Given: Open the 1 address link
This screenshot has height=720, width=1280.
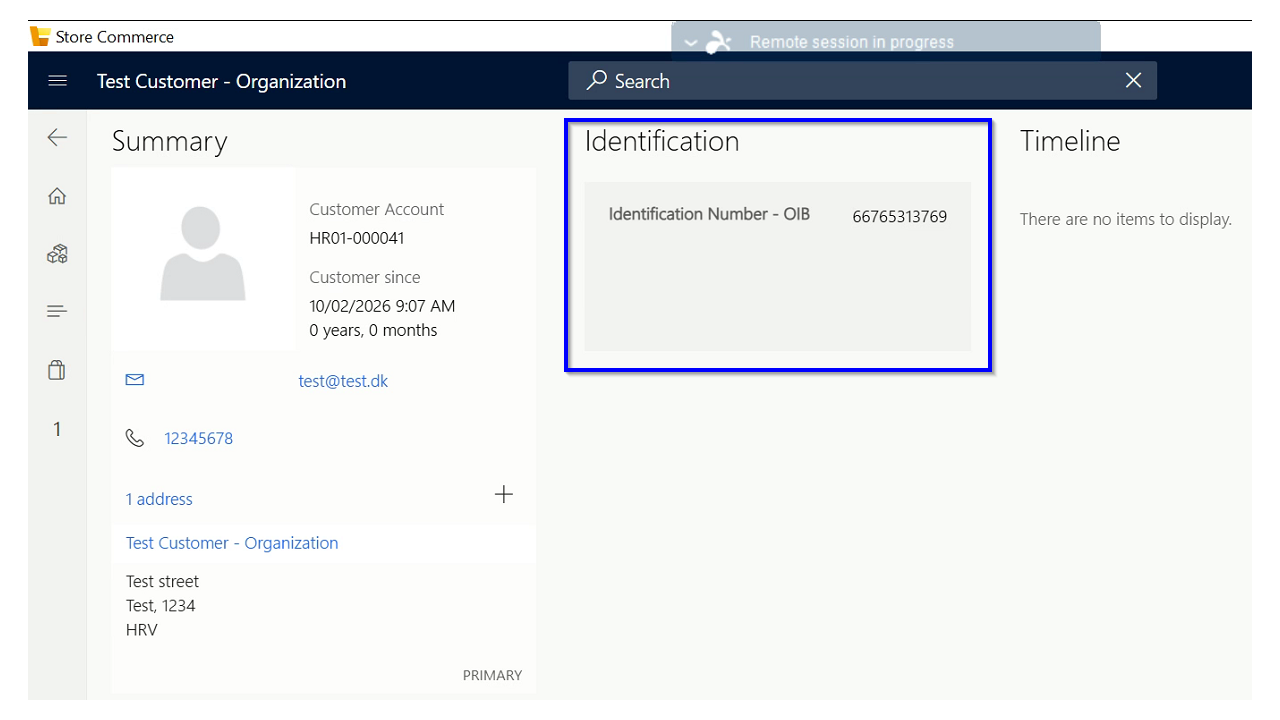Looking at the screenshot, I should point(159,499).
